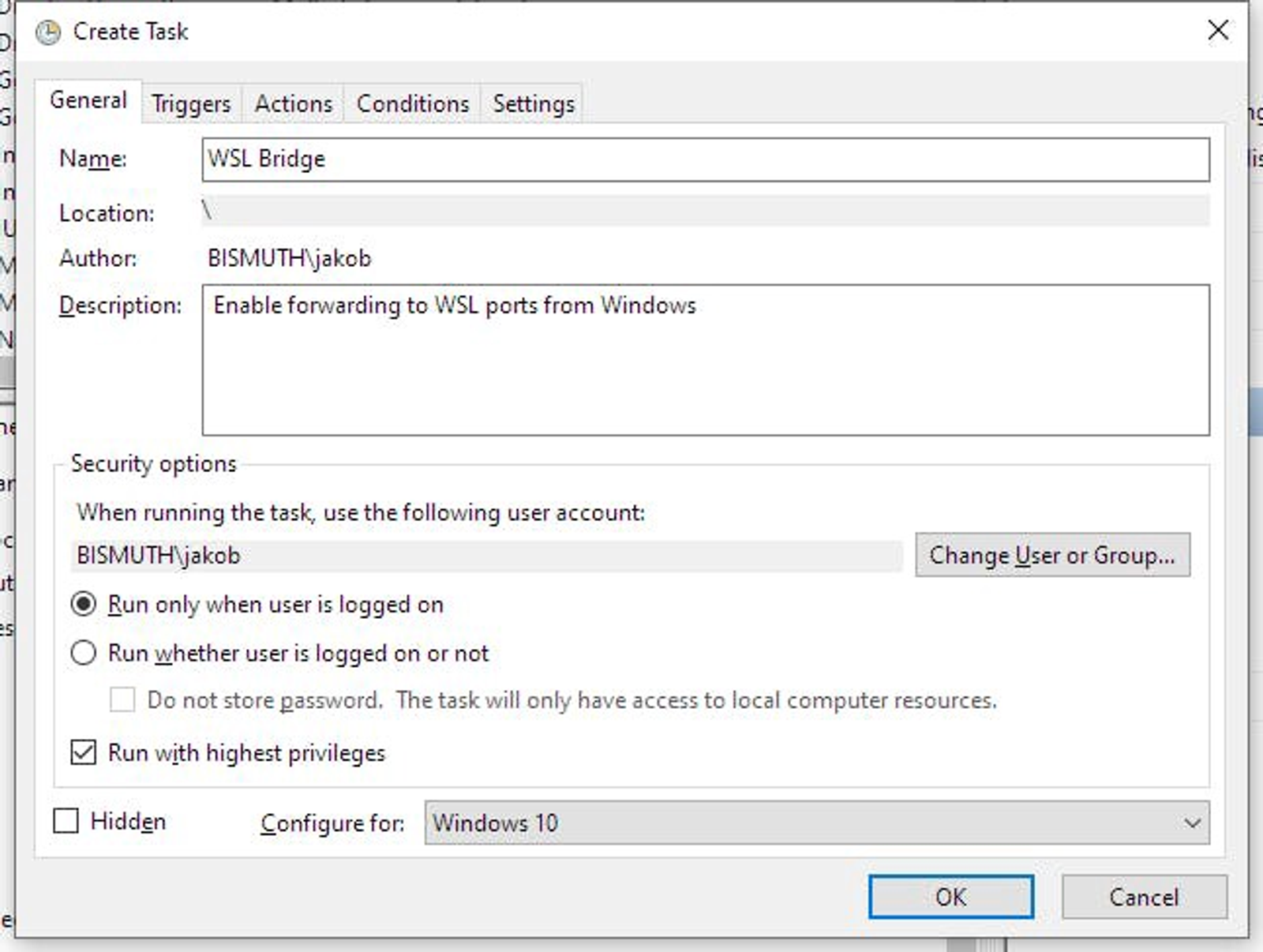Open the Configure for dropdown
Viewport: 1263px width, 952px height.
tap(817, 823)
